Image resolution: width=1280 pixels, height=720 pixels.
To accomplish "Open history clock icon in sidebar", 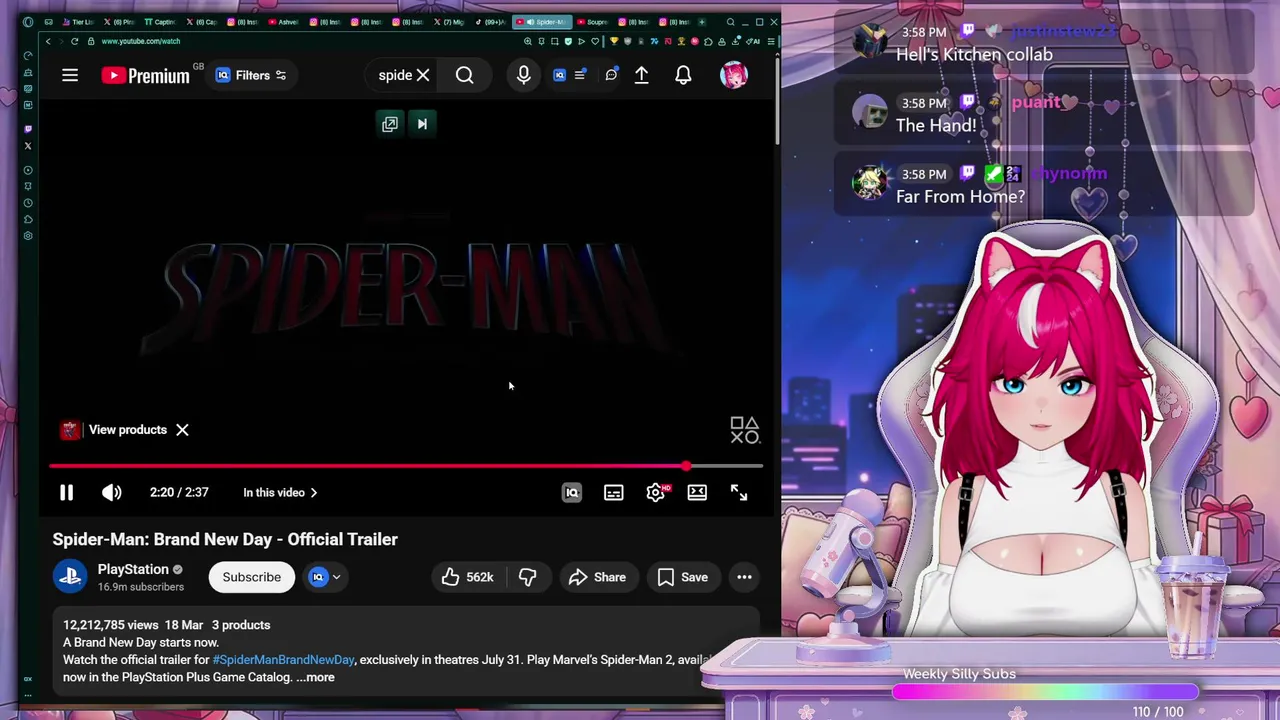I will (x=28, y=202).
